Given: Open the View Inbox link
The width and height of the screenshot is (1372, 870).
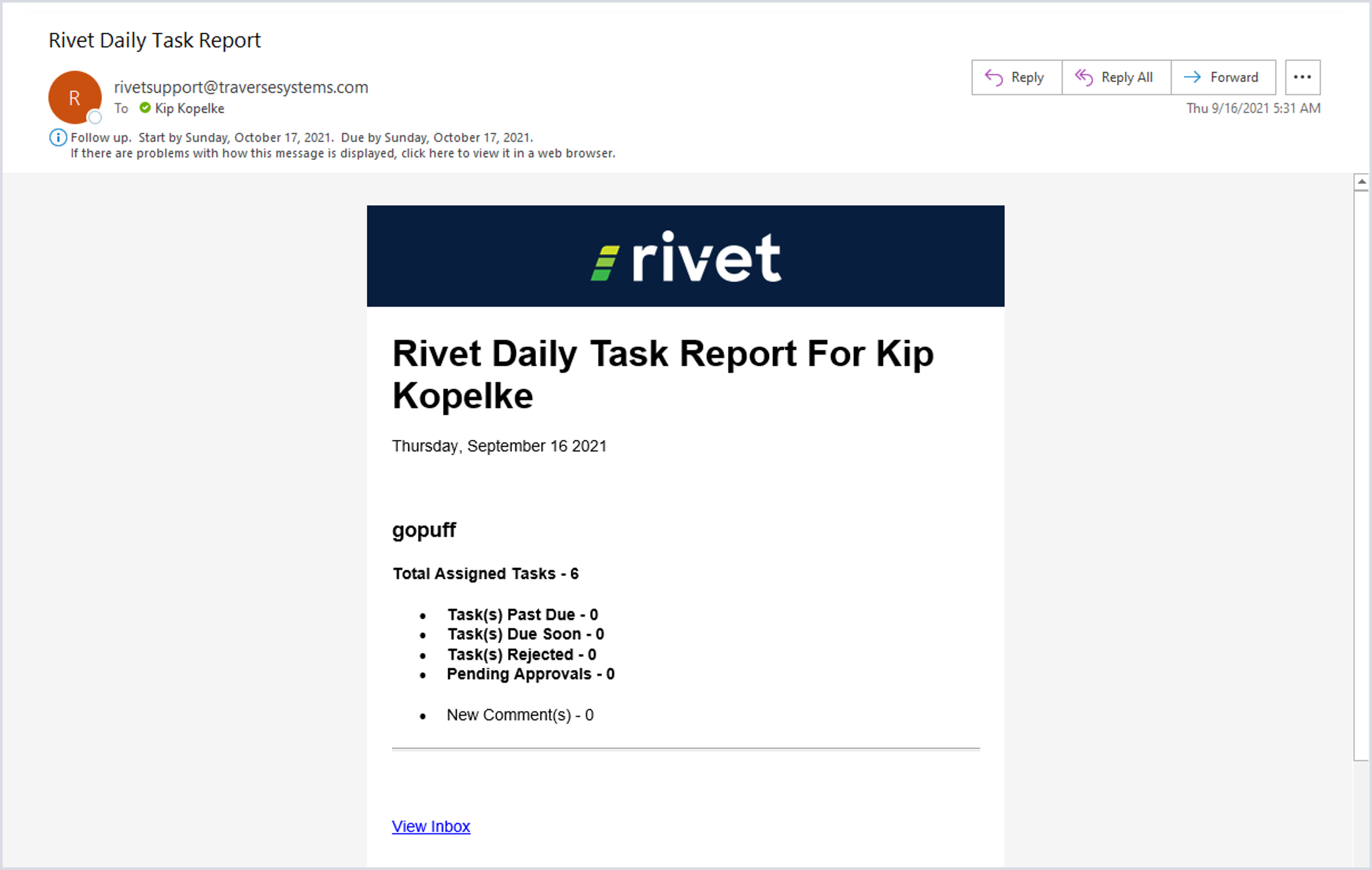Looking at the screenshot, I should click(x=431, y=826).
